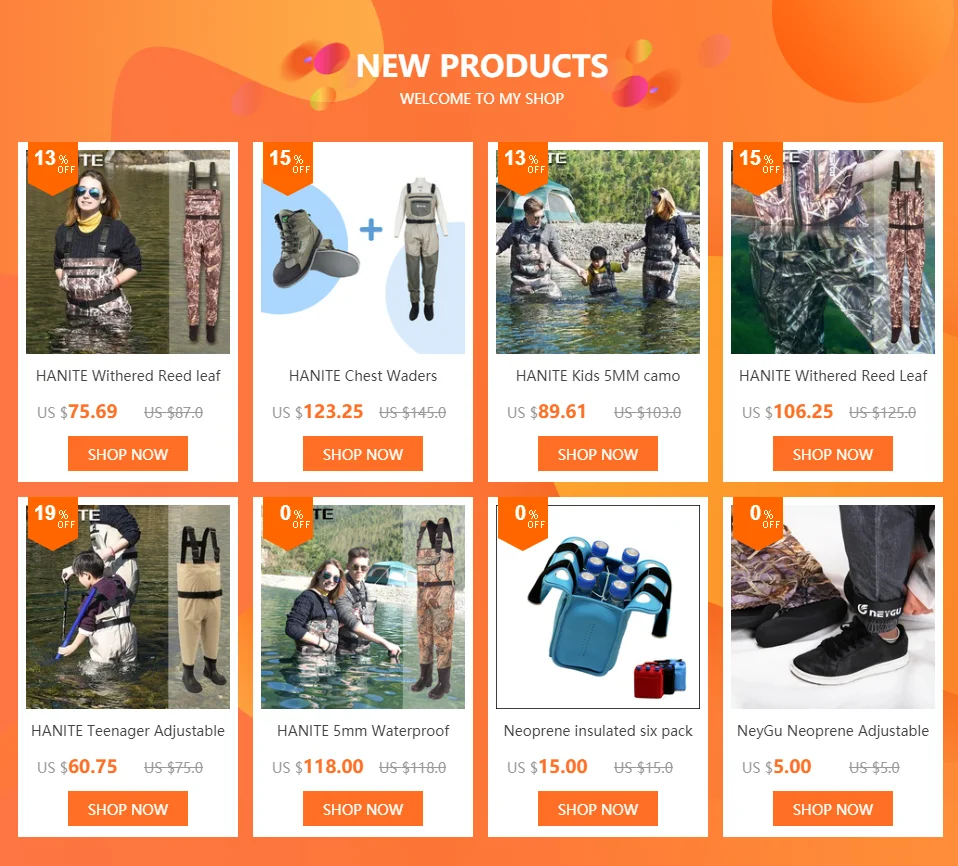This screenshot has width=958, height=866.
Task: Click 0% OFF badge on 5mm Waterproof waders
Action: pos(288,523)
